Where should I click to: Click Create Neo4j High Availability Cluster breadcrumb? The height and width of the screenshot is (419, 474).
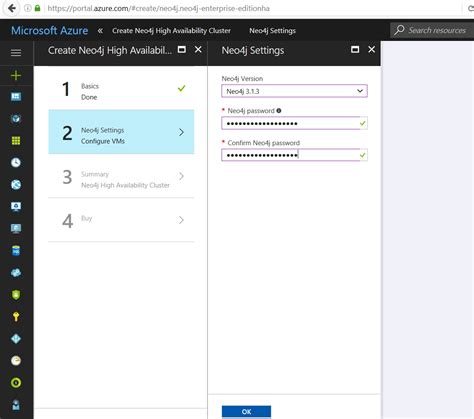tap(171, 31)
